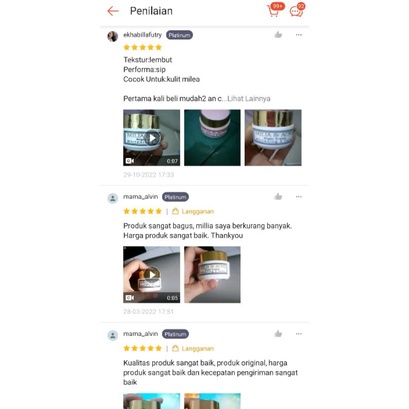Play the 0:05 review video
The height and width of the screenshot is (409, 409).
click(x=152, y=275)
